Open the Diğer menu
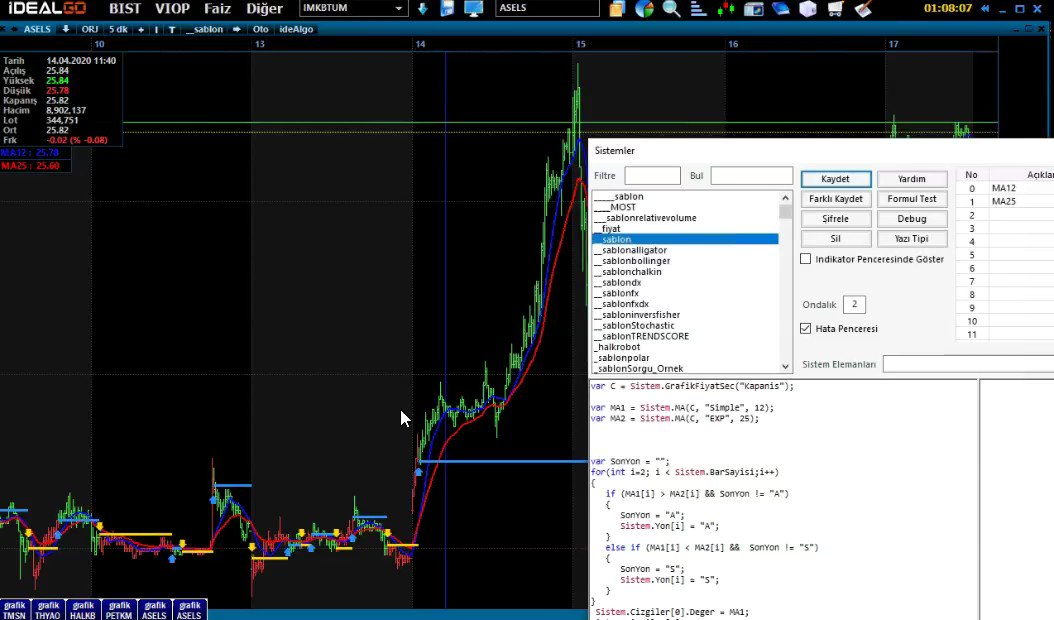Screen dimensions: 1054x620 pyautogui.click(x=264, y=9)
